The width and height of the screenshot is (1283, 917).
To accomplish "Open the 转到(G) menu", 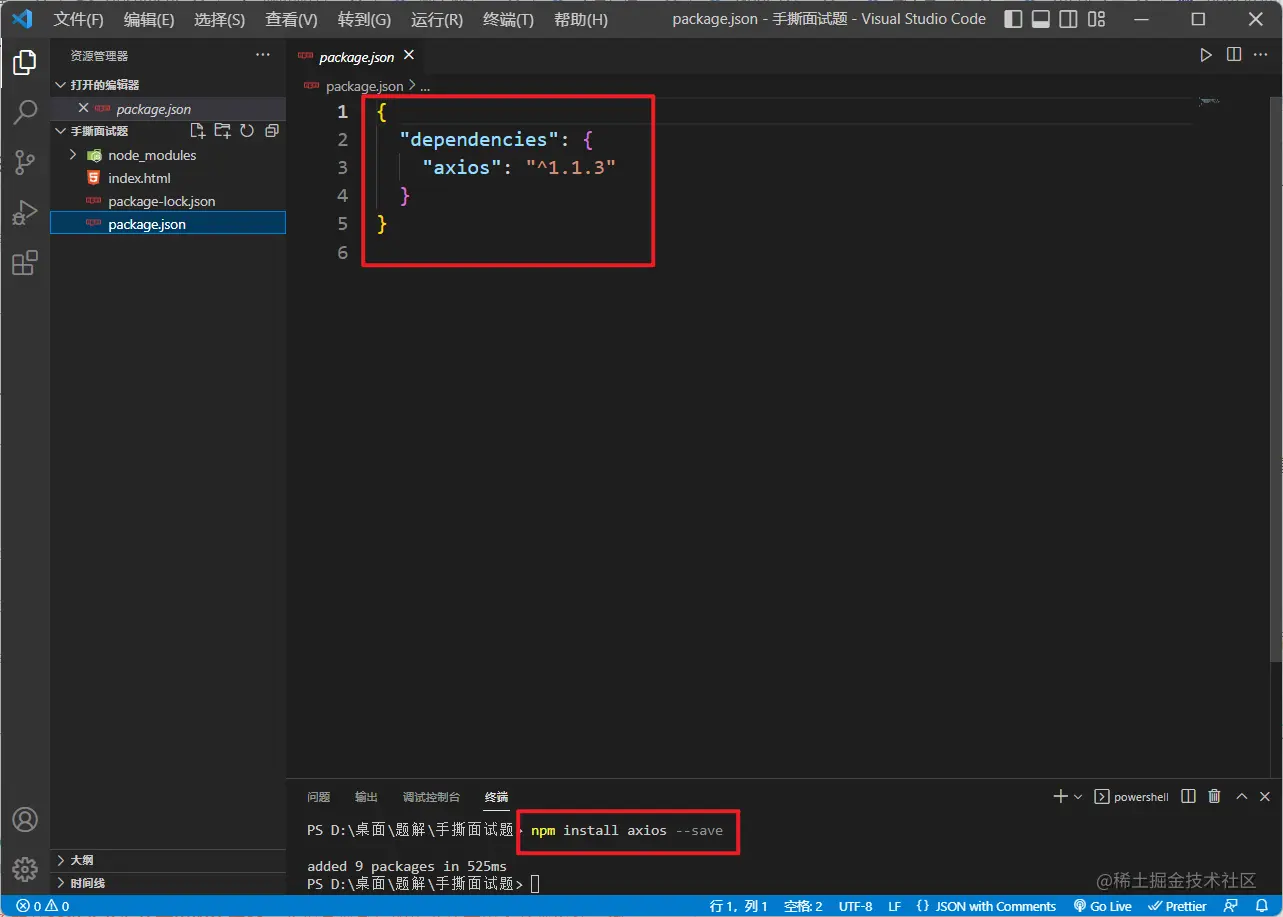I will (x=364, y=19).
